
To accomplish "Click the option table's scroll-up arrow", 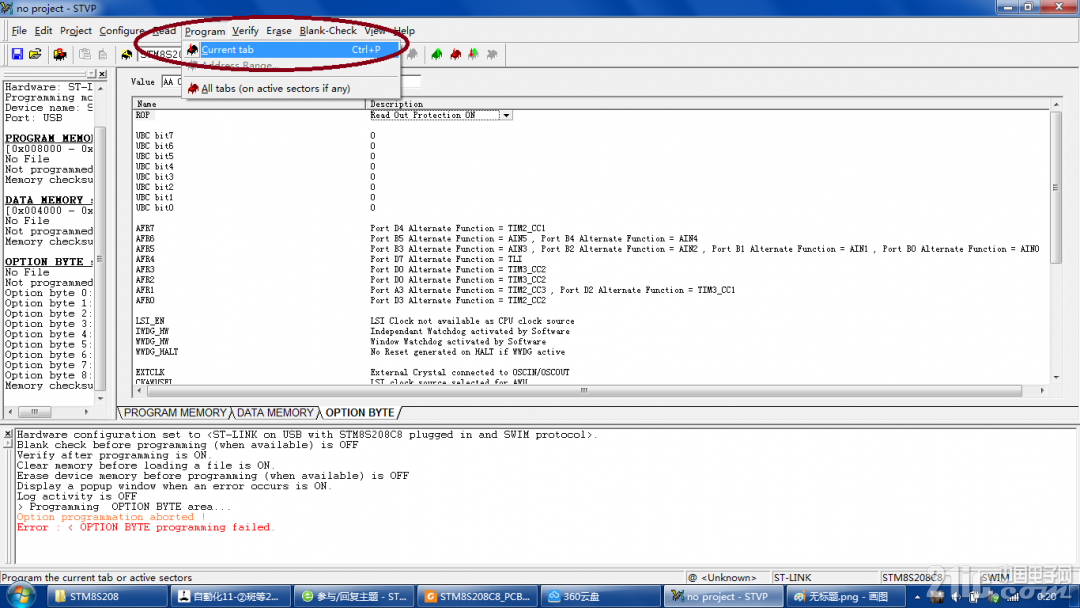I will [x=1056, y=104].
